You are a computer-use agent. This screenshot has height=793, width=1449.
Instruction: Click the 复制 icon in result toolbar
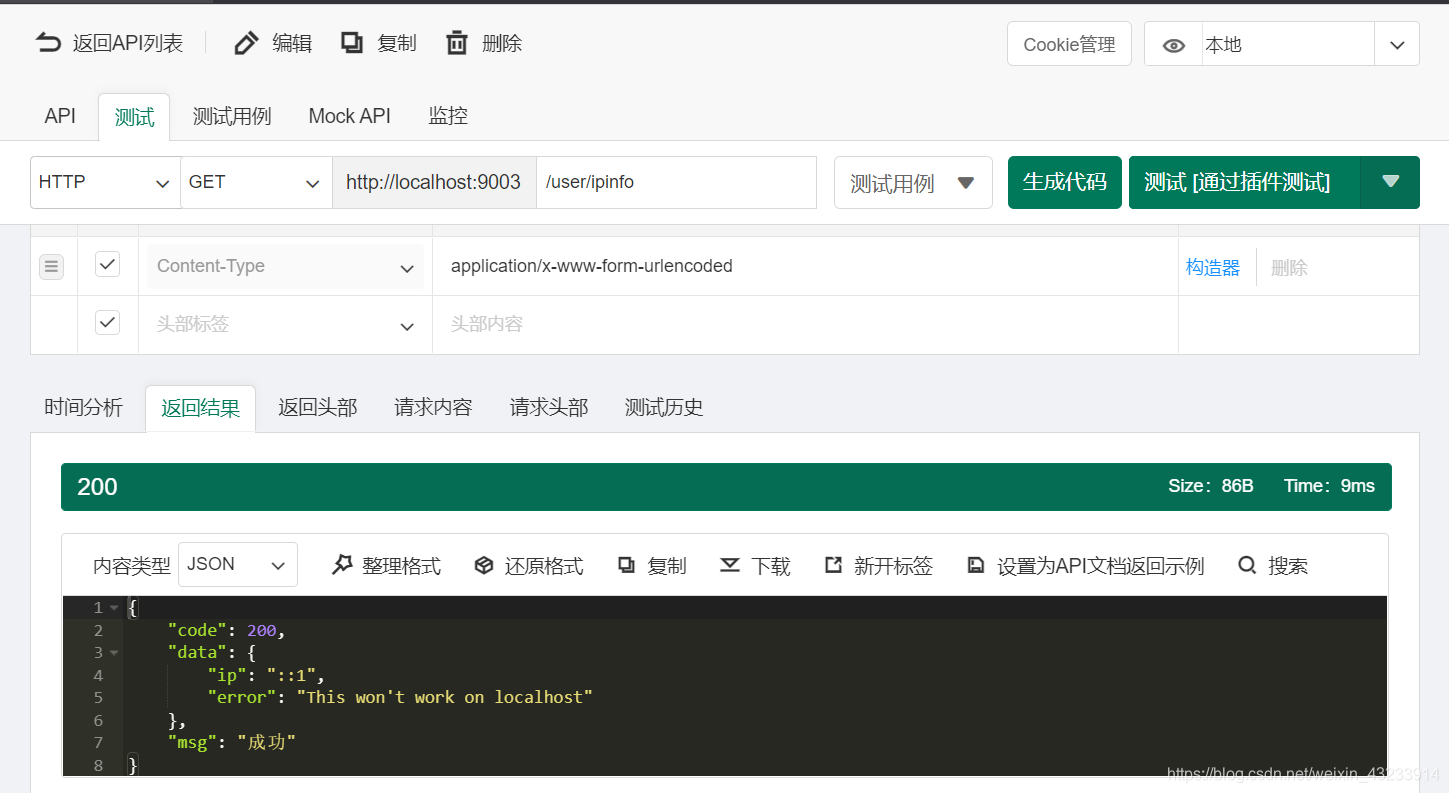627,565
